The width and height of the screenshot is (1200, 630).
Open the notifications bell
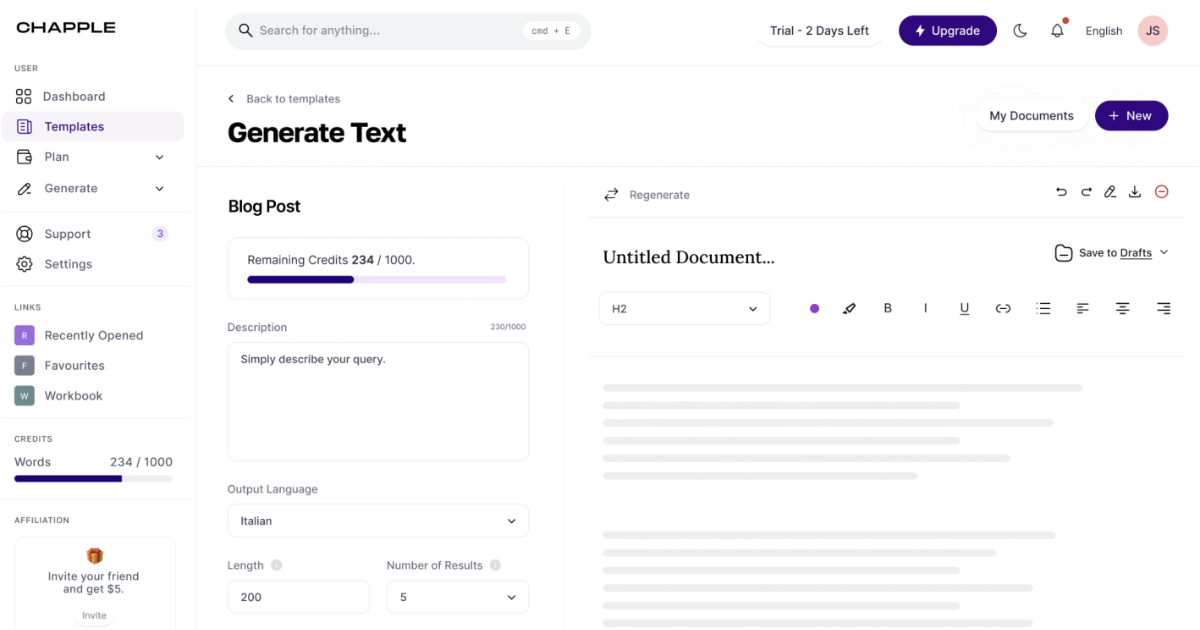[1057, 31]
